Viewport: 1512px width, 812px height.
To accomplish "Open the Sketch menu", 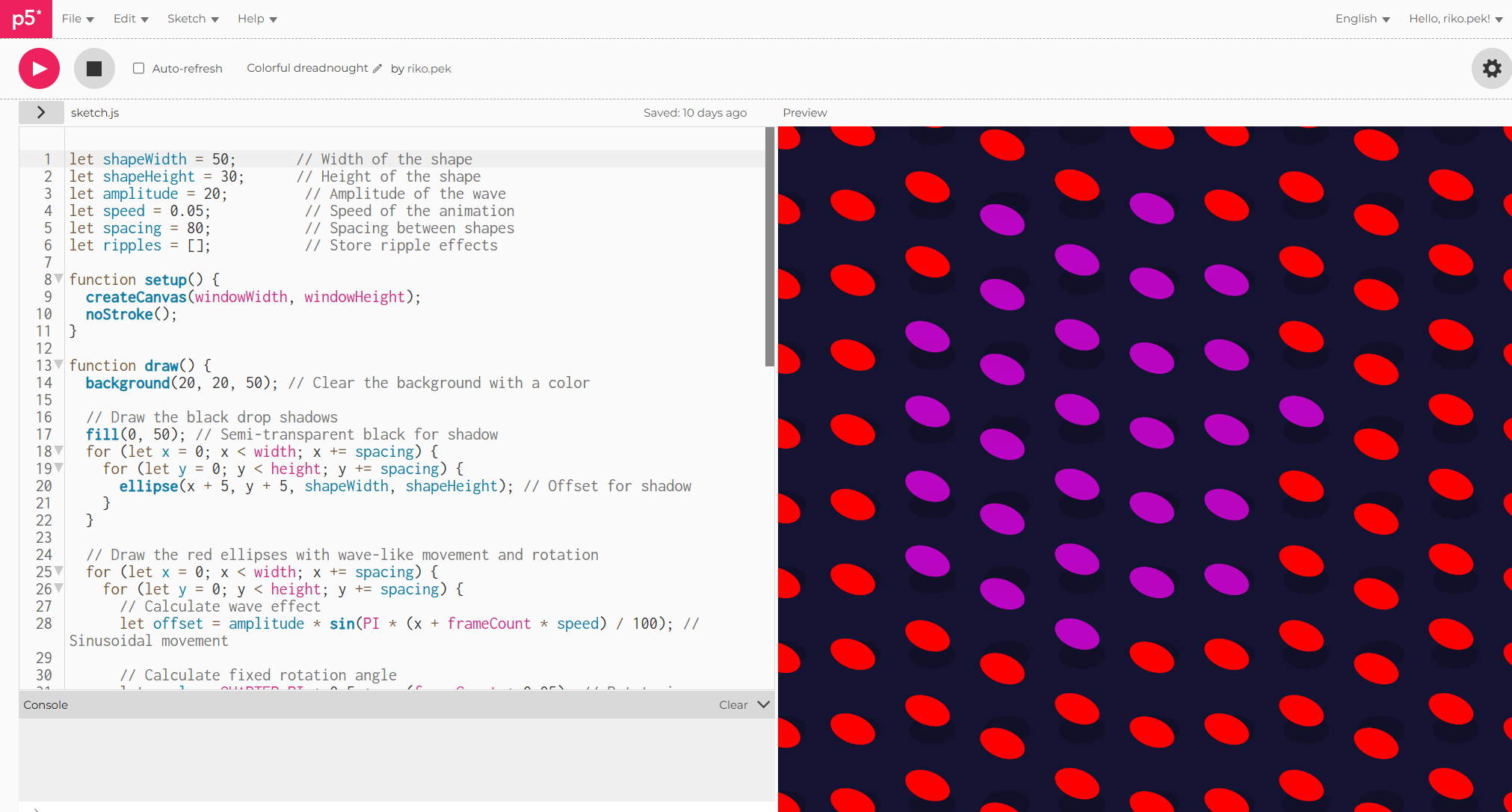I will tap(193, 19).
